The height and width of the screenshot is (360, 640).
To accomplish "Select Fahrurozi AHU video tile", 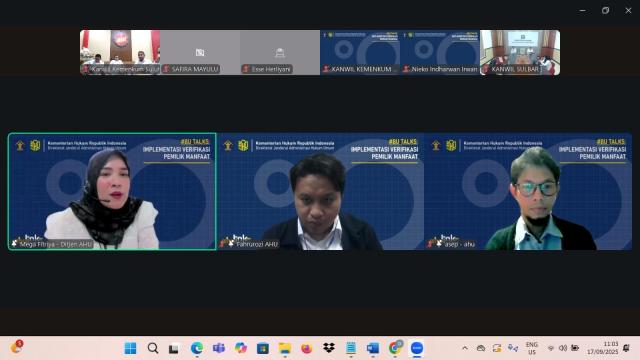I will point(320,191).
